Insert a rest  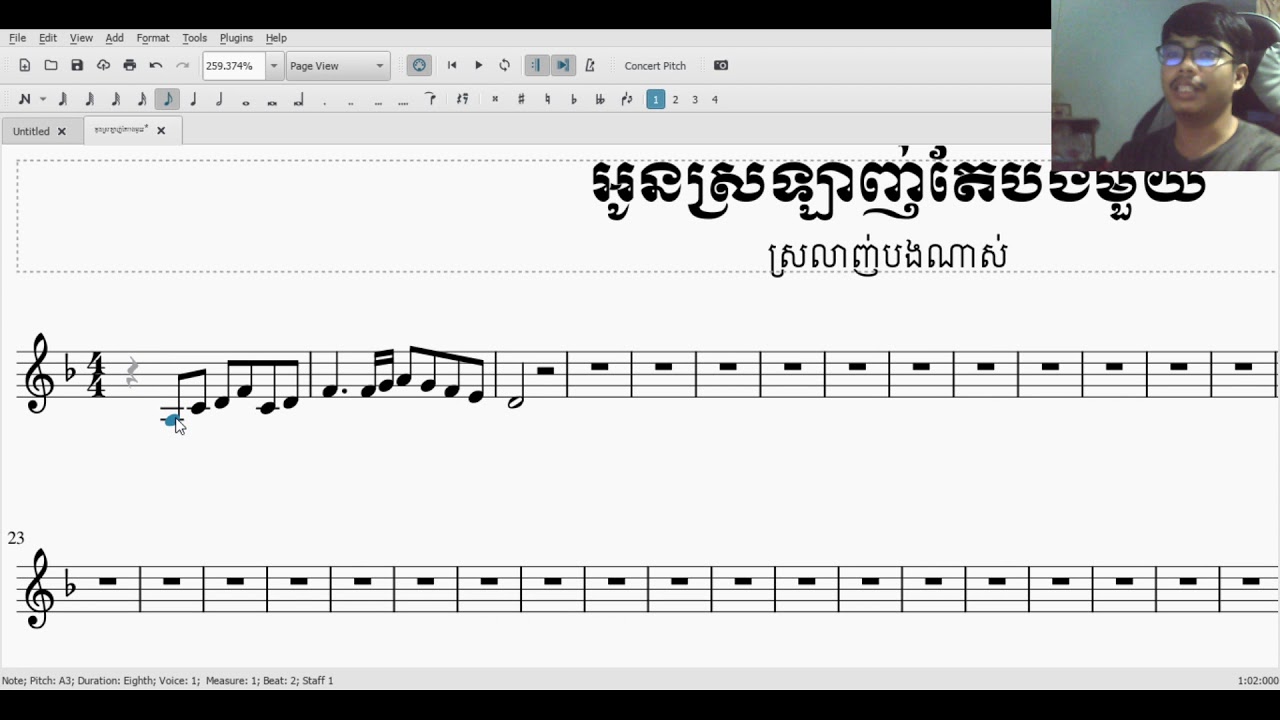pyautogui.click(x=462, y=100)
